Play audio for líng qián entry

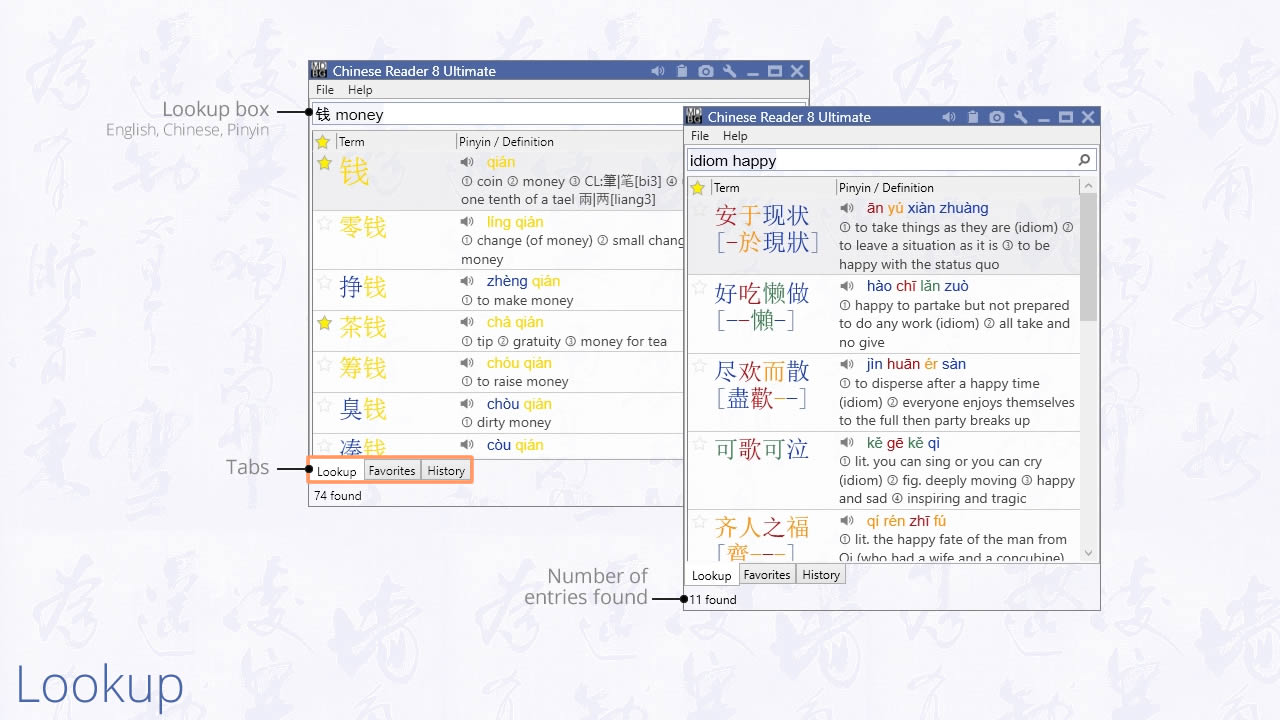pos(467,222)
